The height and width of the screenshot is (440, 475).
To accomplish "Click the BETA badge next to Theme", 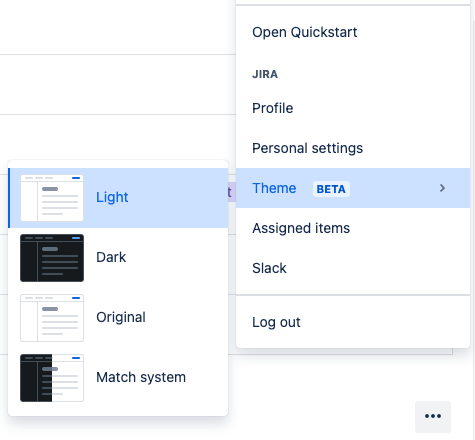I will (x=331, y=189).
